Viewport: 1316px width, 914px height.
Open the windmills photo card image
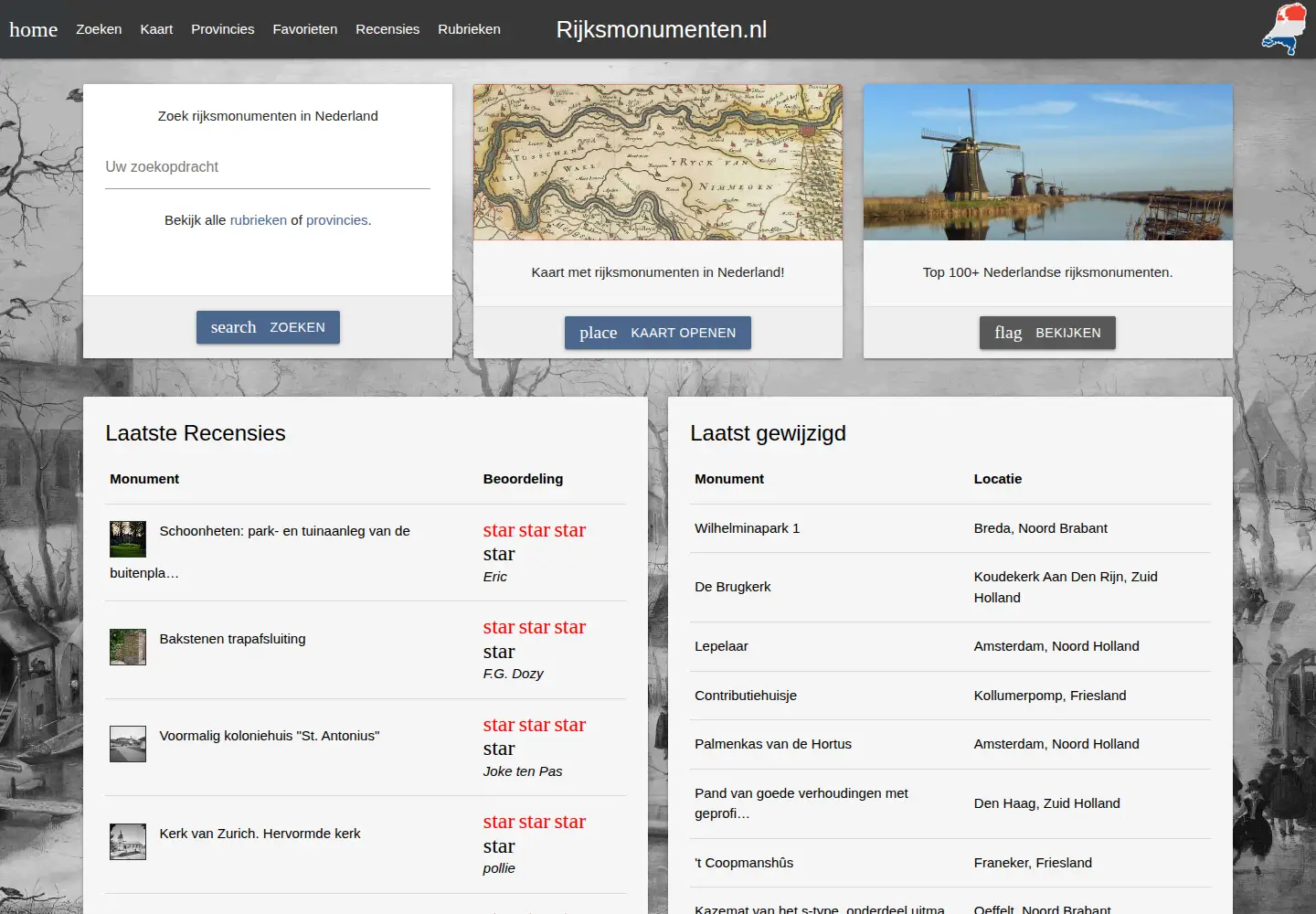pos(1048,163)
